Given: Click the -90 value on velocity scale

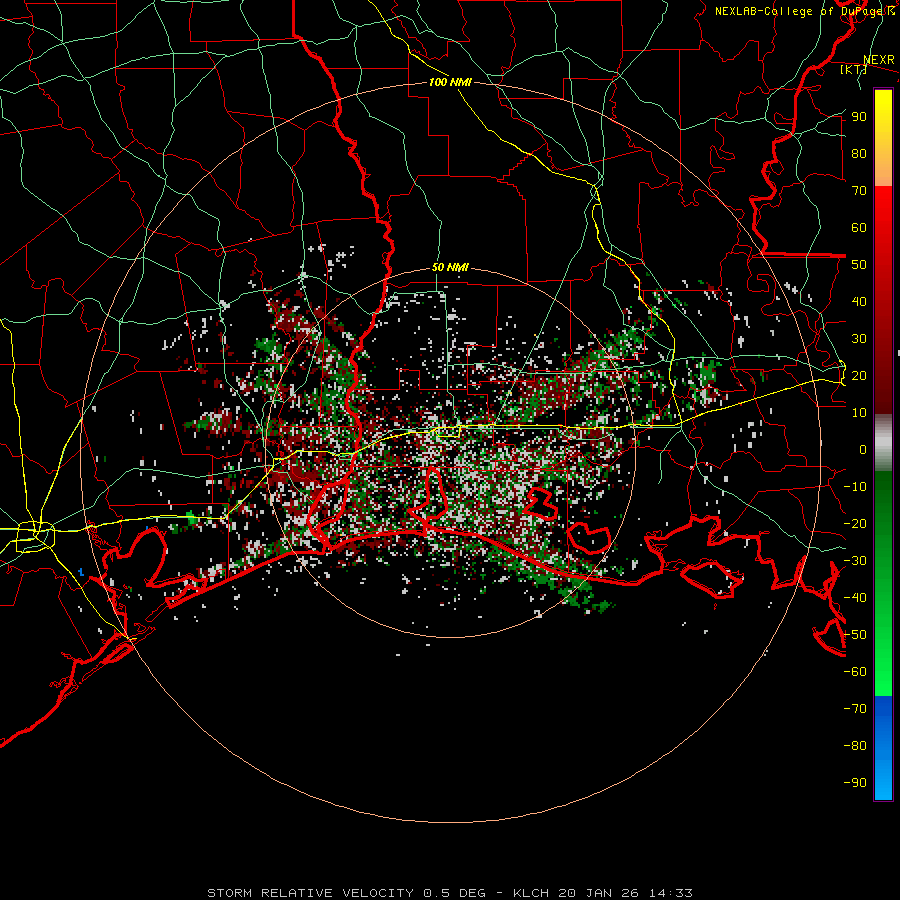Looking at the screenshot, I should tap(855, 783).
